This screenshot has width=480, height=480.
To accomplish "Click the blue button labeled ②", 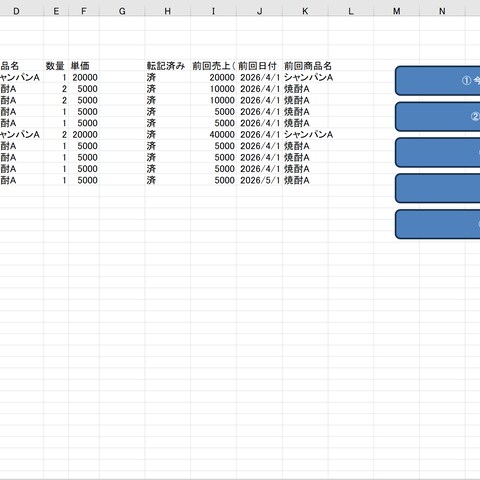I will 438,117.
